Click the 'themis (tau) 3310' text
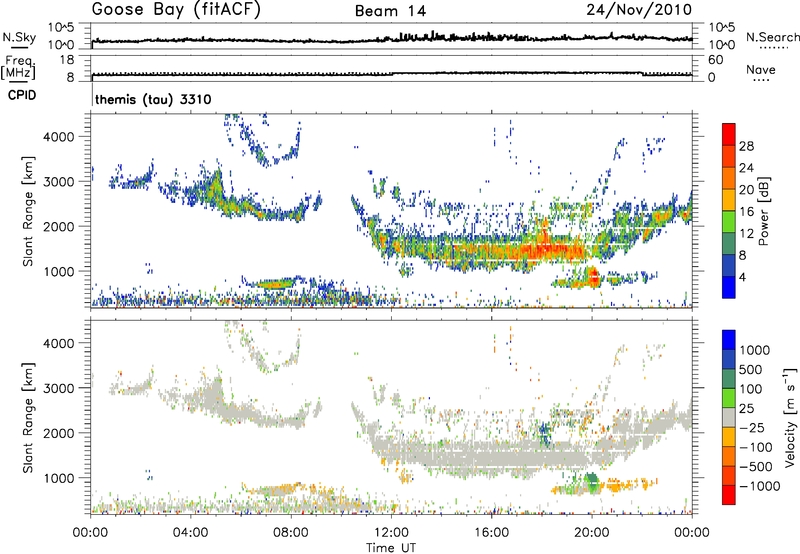The width and height of the screenshot is (800, 554). point(153,99)
